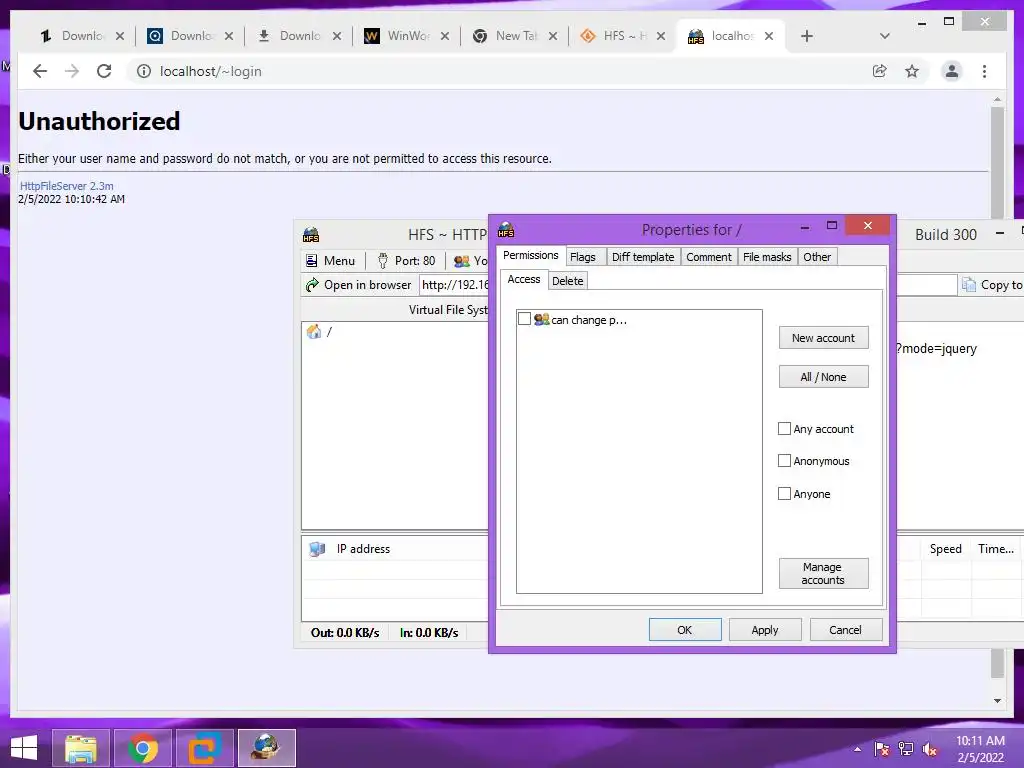This screenshot has width=1024, height=768.
Task: Click the New account button
Action: pyautogui.click(x=823, y=338)
